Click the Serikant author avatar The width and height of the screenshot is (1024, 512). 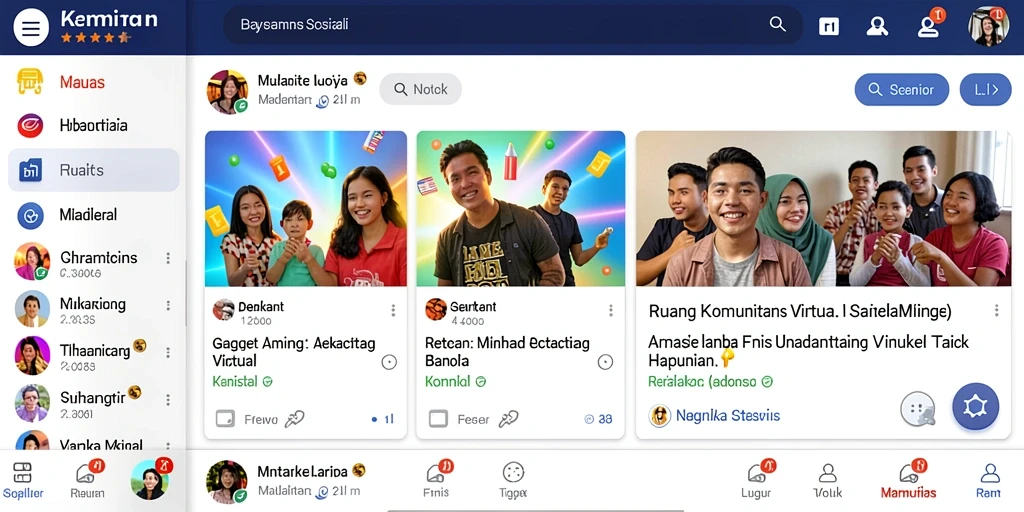[436, 309]
